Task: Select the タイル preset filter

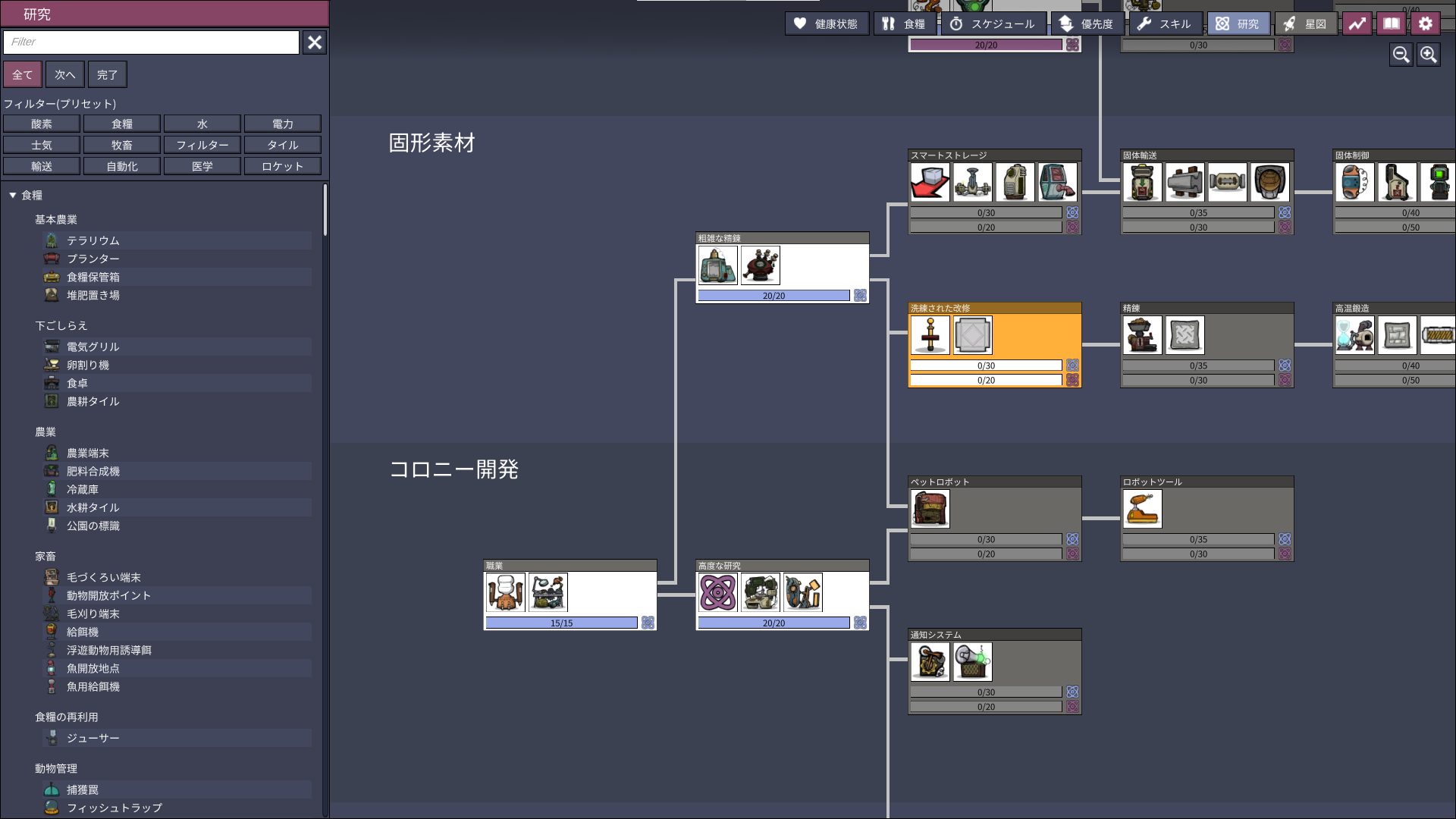Action: (x=283, y=145)
